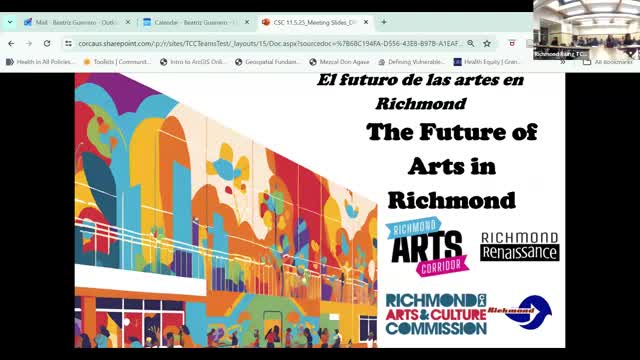Click the Richmond Renaissance logo

pyautogui.click(x=520, y=246)
